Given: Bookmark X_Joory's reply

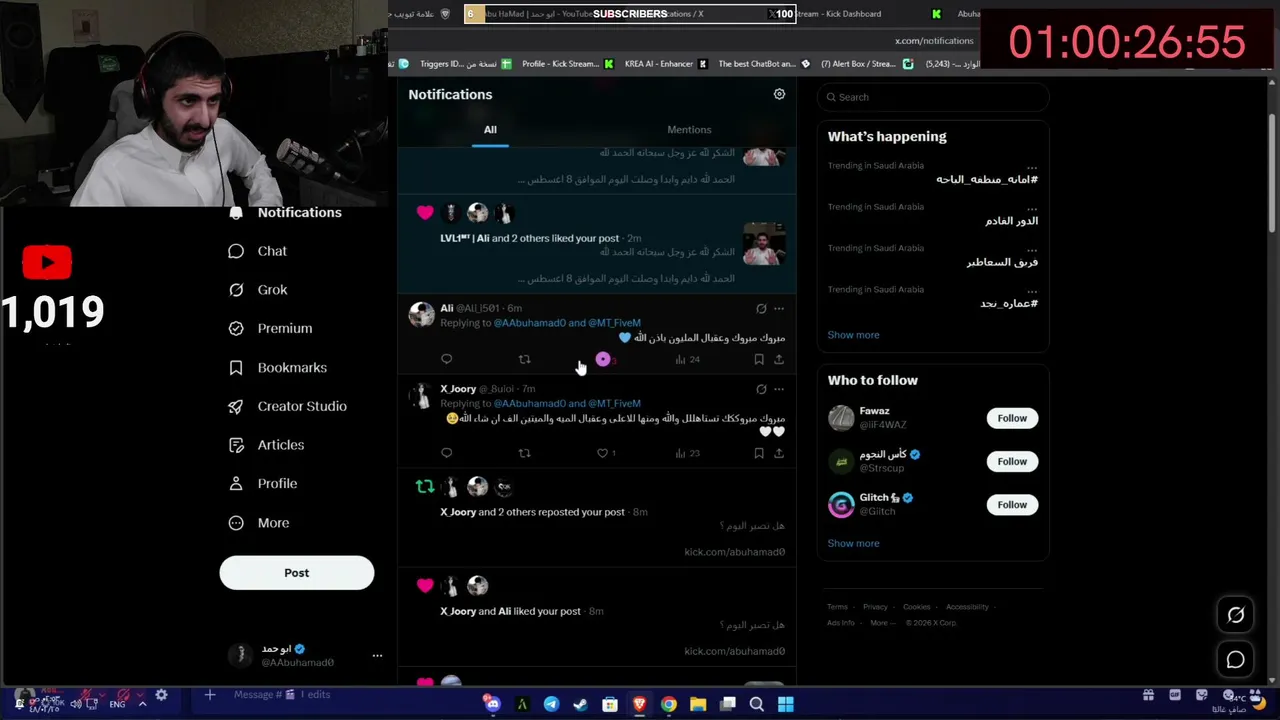Looking at the screenshot, I should click(759, 453).
